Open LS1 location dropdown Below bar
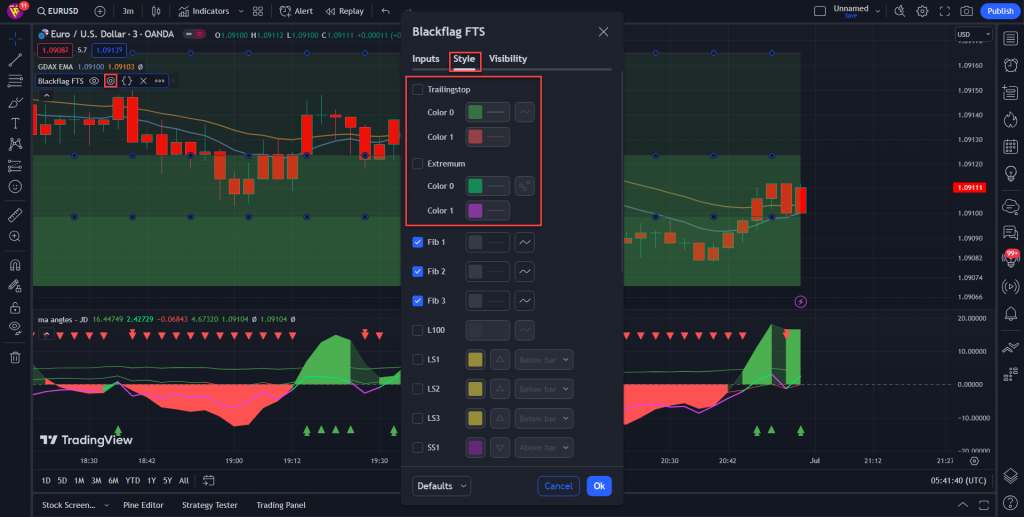This screenshot has height=517, width=1024. pos(544,360)
